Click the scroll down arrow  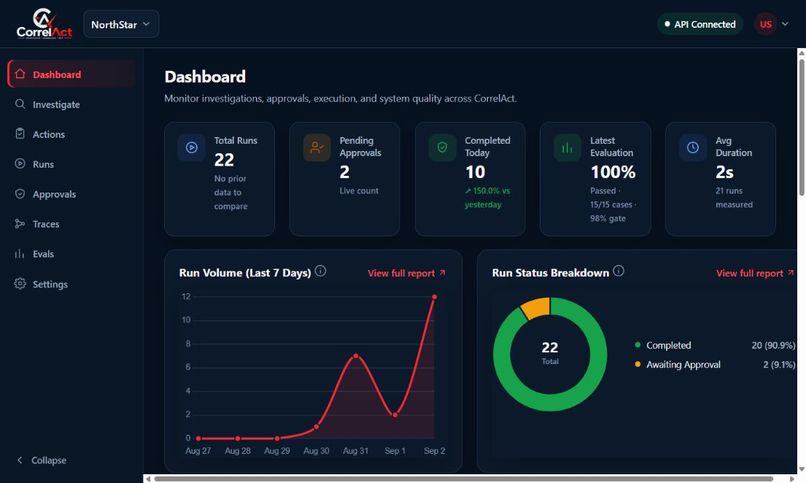click(x=801, y=469)
